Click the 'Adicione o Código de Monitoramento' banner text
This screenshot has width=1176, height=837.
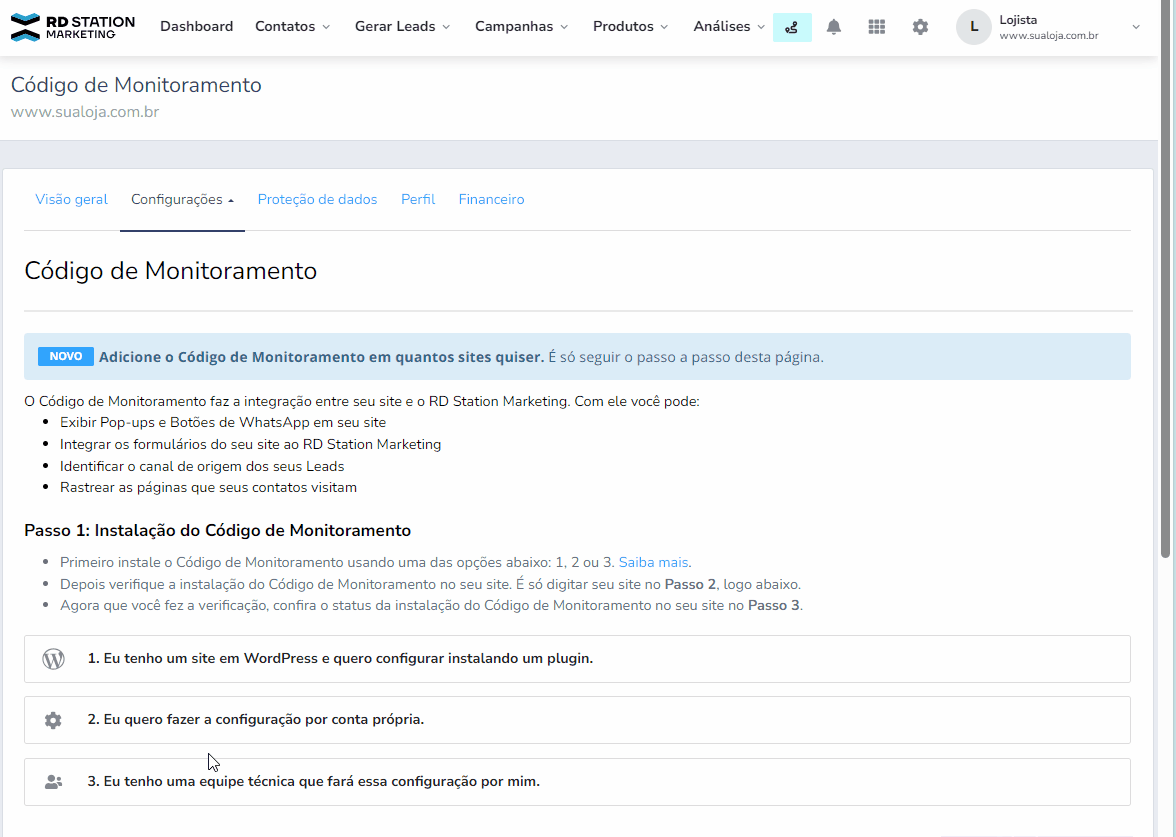point(322,357)
